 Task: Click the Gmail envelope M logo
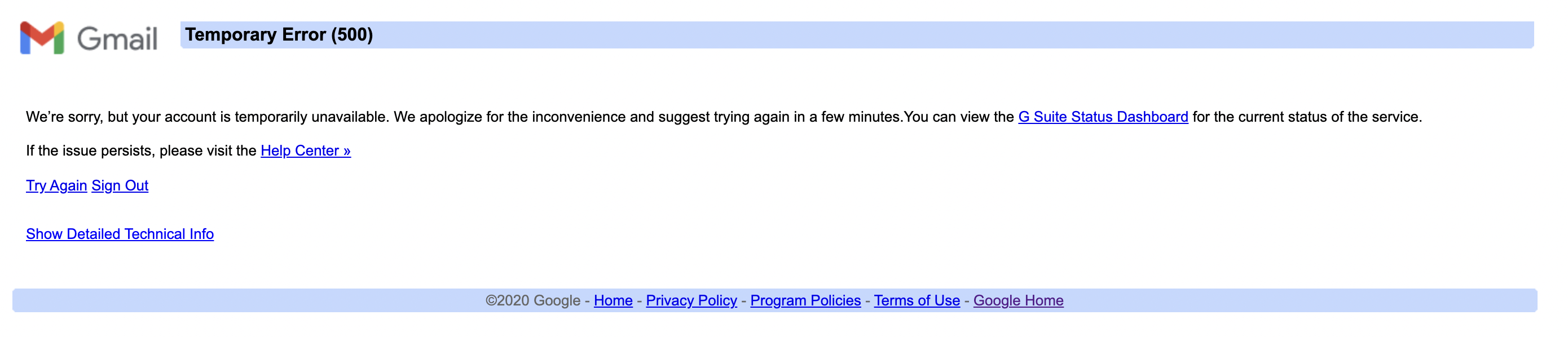coord(42,38)
